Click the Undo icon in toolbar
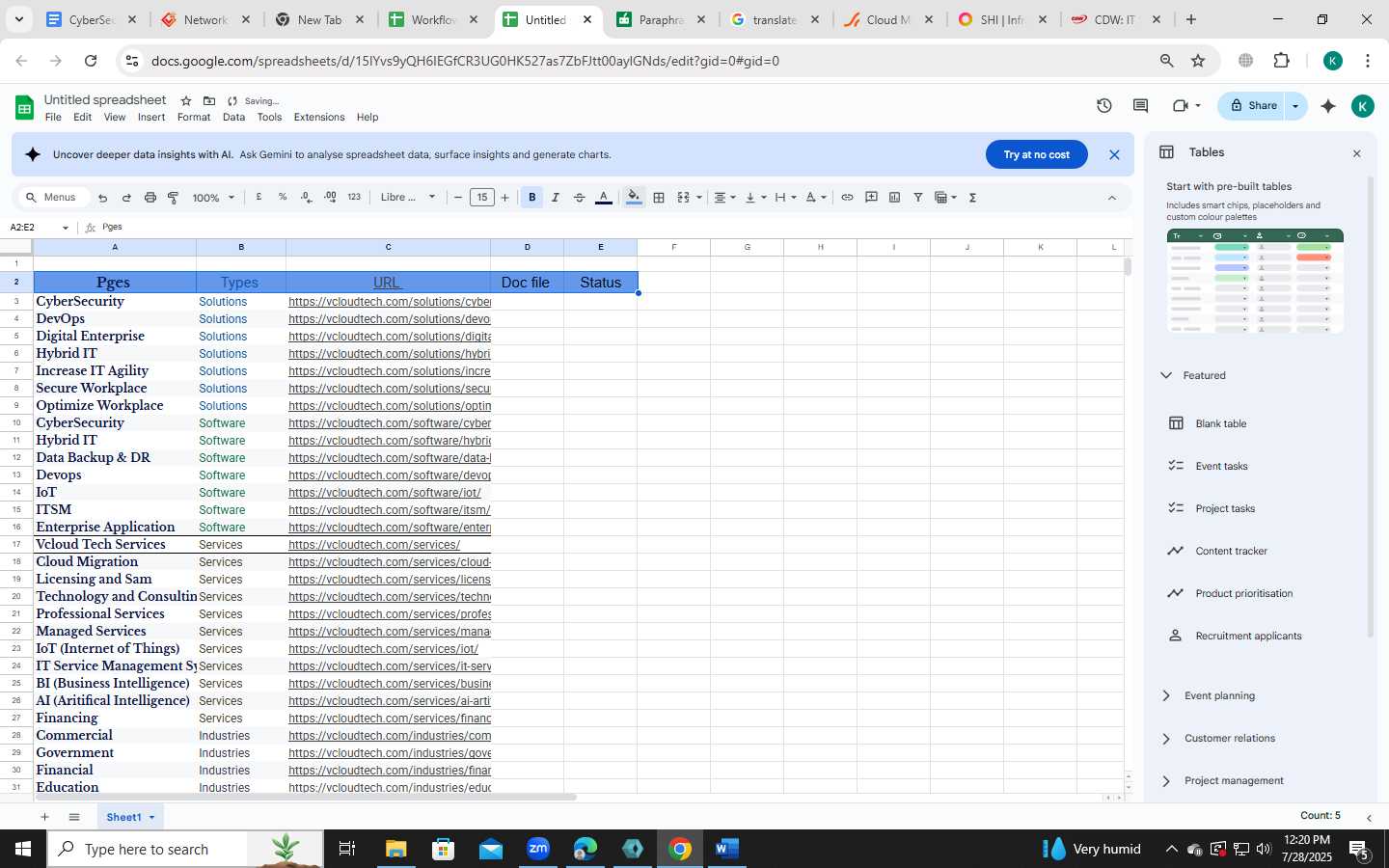Viewport: 1389px width, 868px height. point(103,198)
